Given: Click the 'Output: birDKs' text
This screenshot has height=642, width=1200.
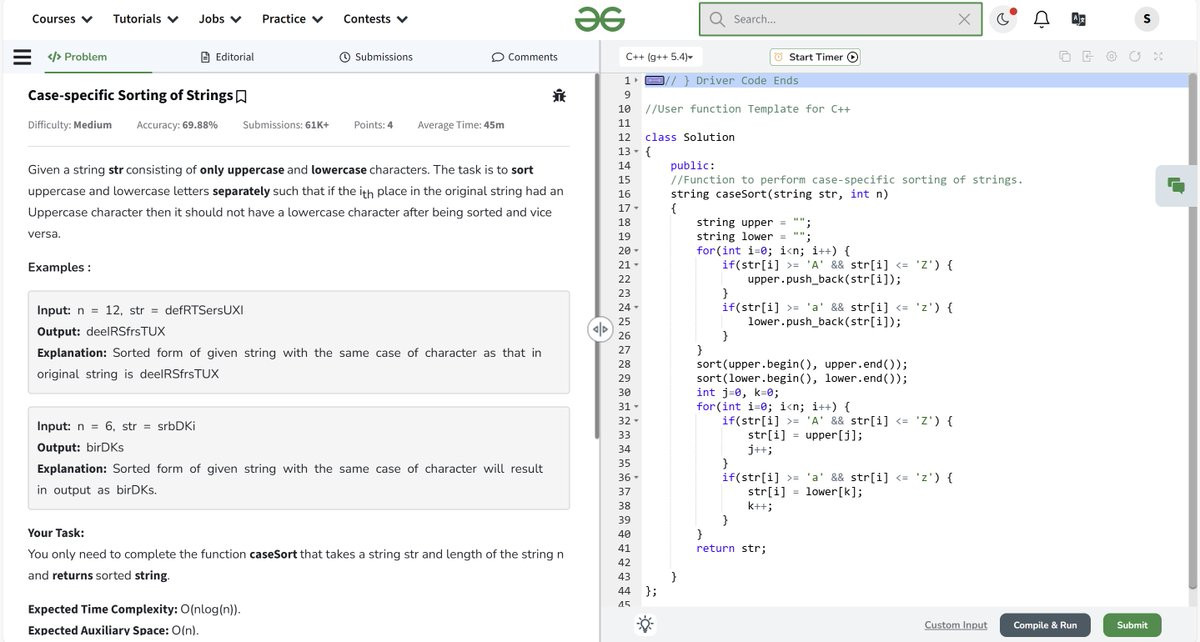Looking at the screenshot, I should tap(80, 447).
